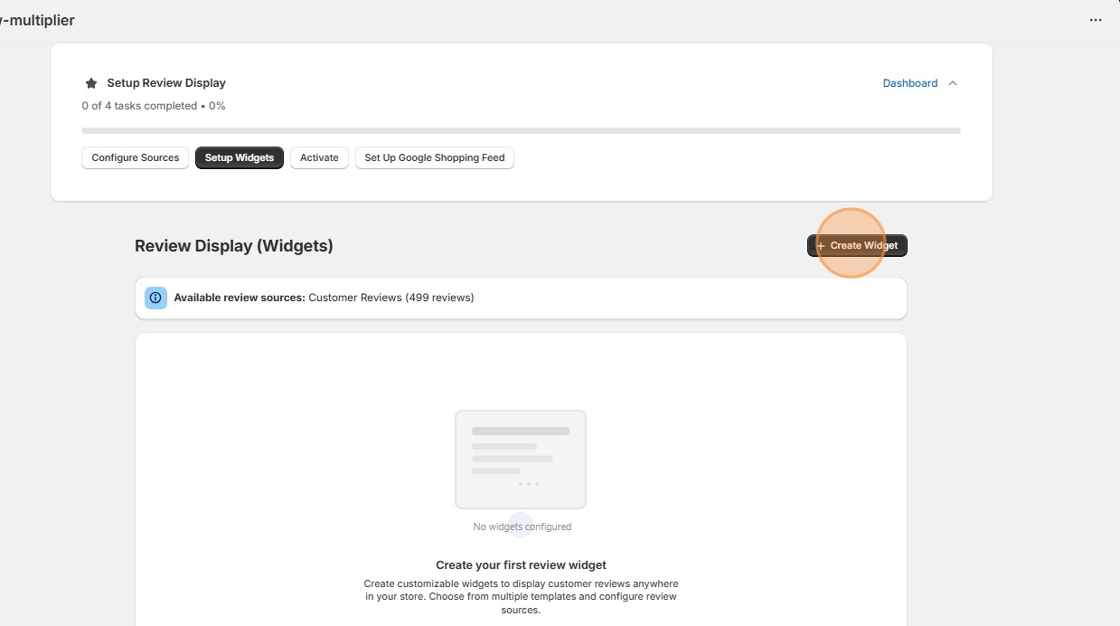Click the Setup Widgets tab
The width and height of the screenshot is (1120, 626).
239,157
